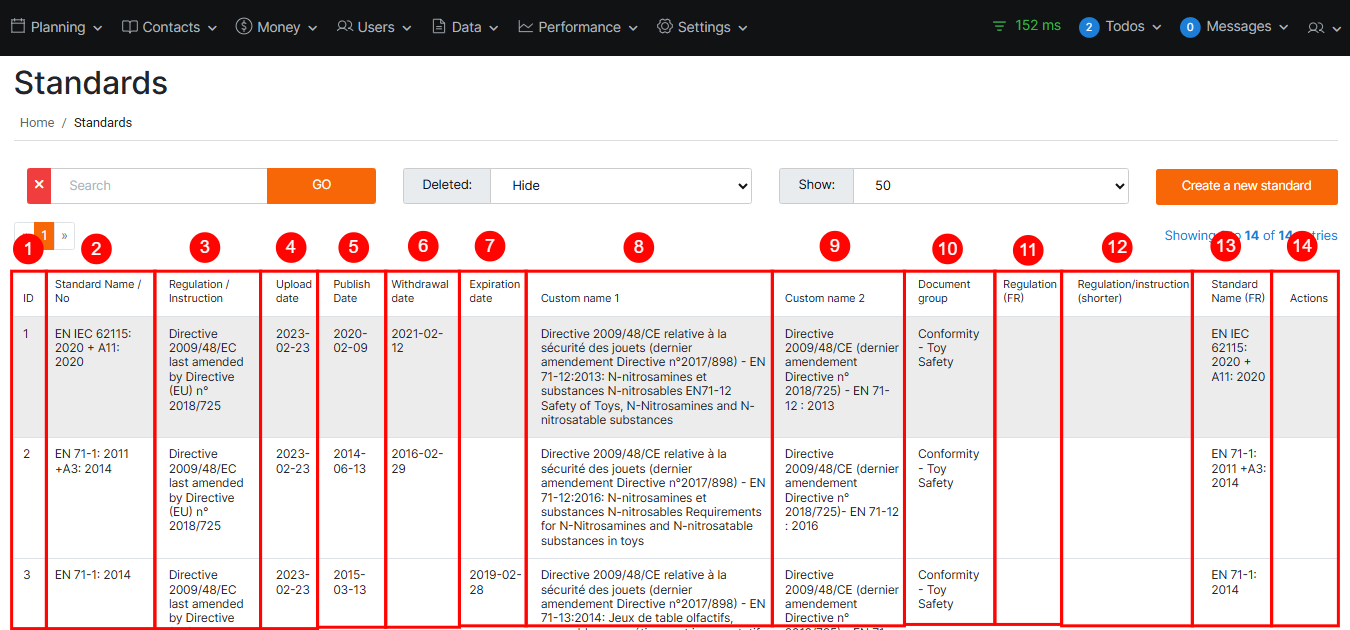Click Create a new standard button
Screen dimensions: 1350x630
coord(1246,186)
